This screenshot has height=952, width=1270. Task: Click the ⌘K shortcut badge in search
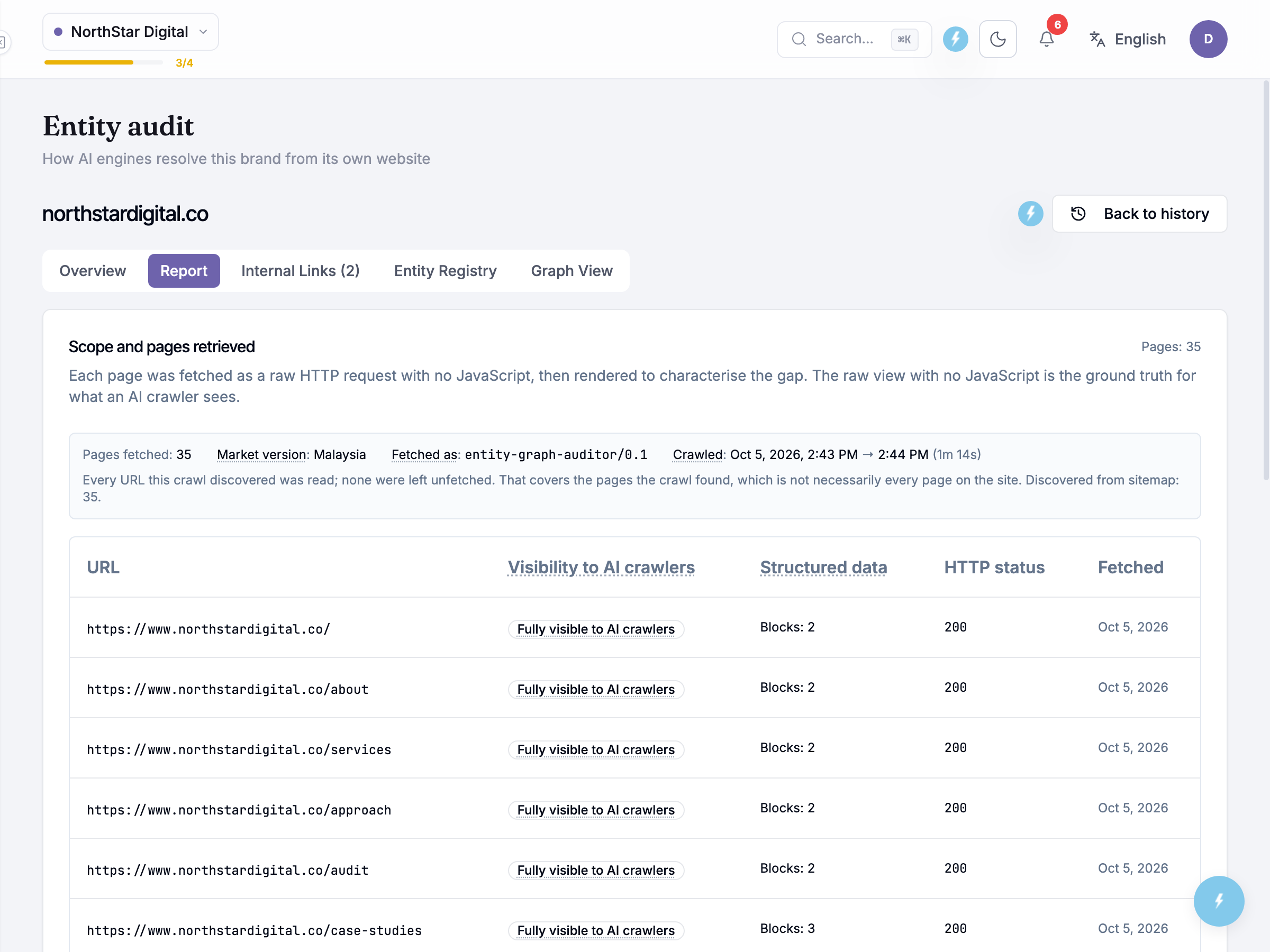pos(904,39)
